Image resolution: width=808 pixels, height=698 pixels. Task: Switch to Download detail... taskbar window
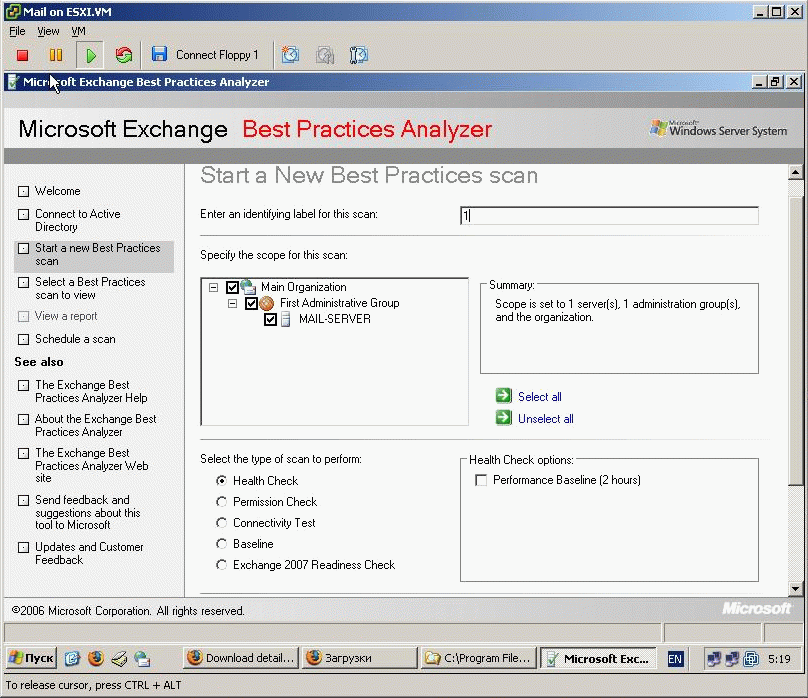(x=241, y=658)
